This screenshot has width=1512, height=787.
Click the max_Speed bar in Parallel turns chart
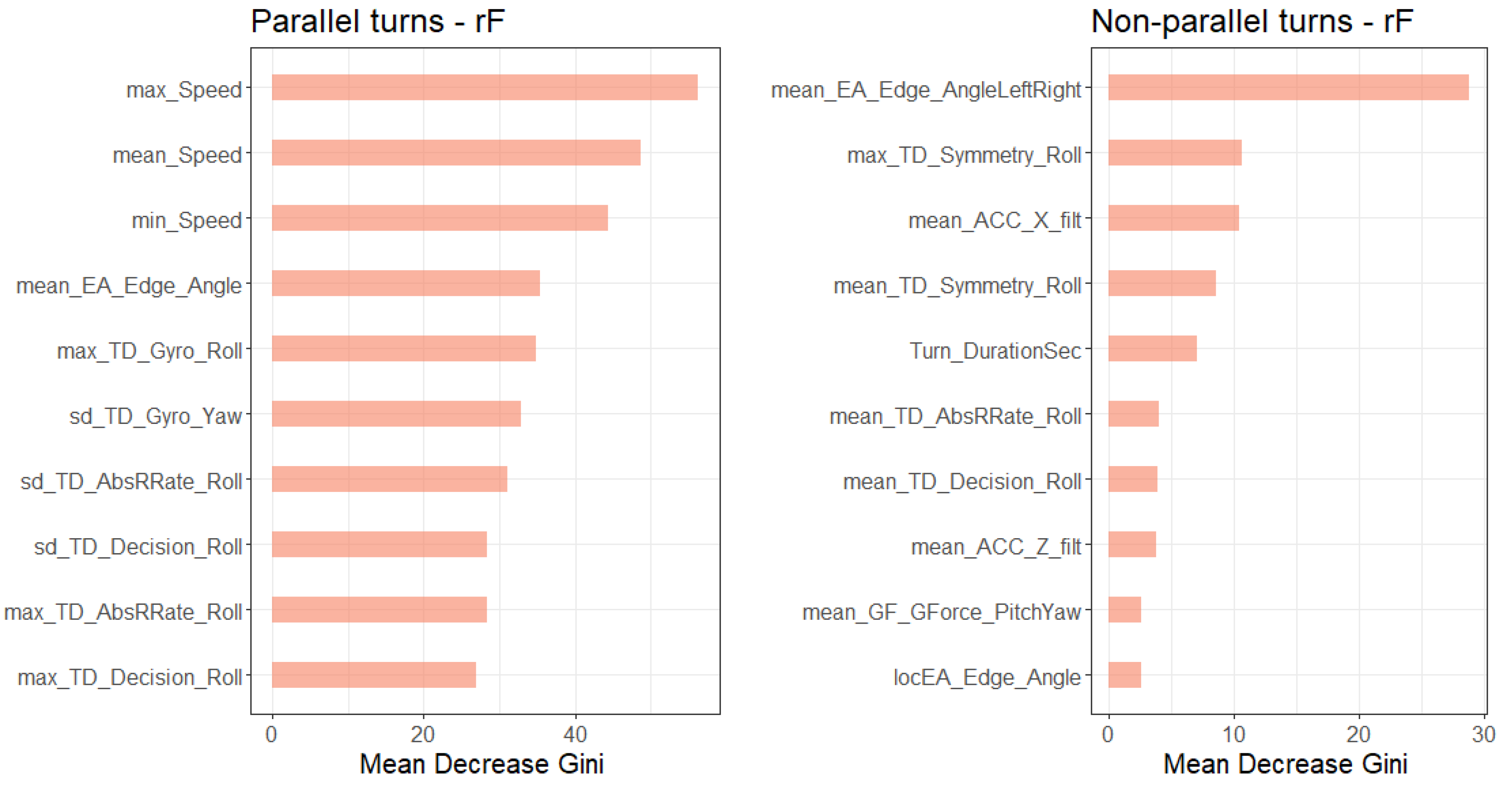[x=484, y=88]
